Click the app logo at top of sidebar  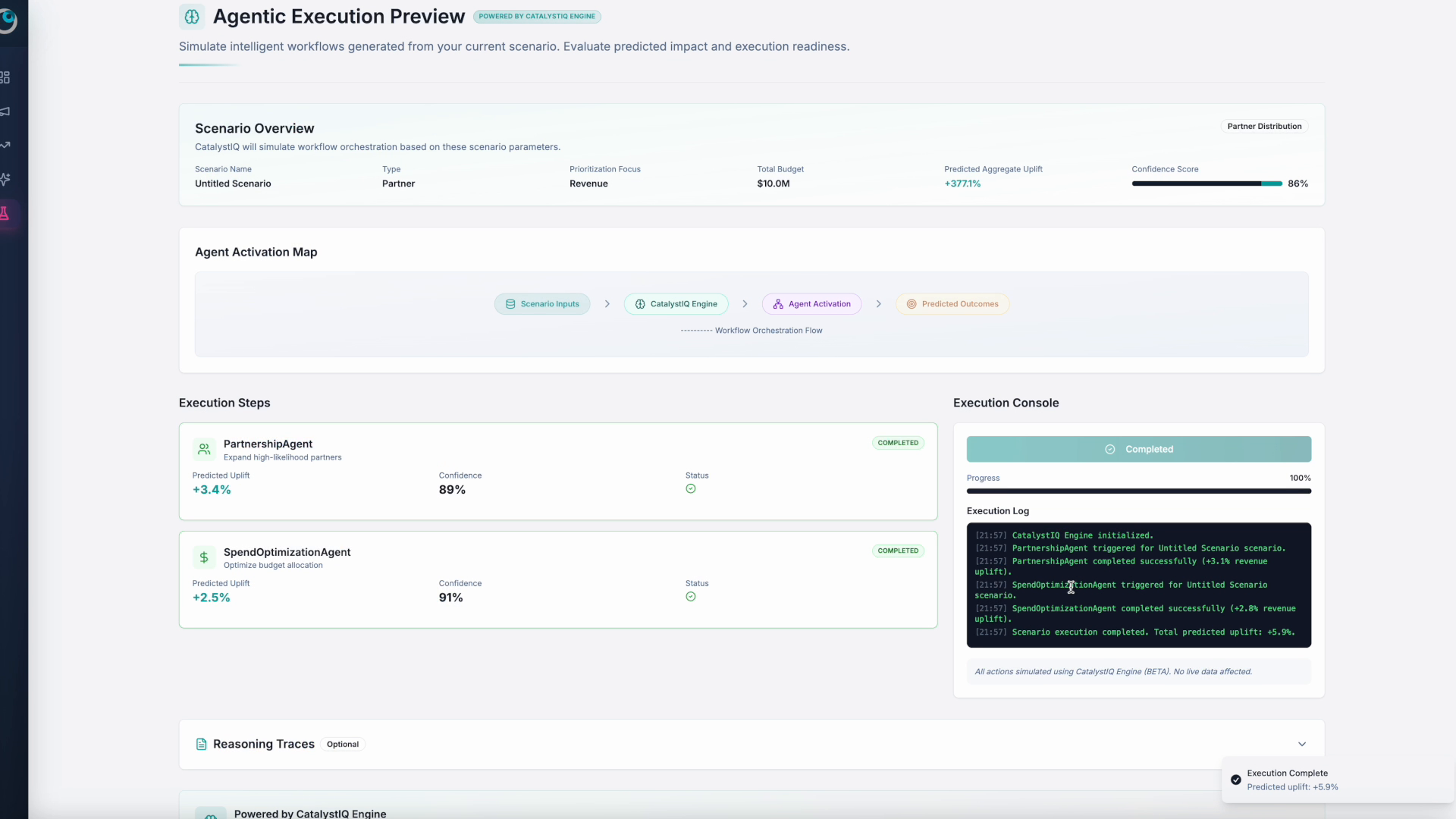(10, 21)
